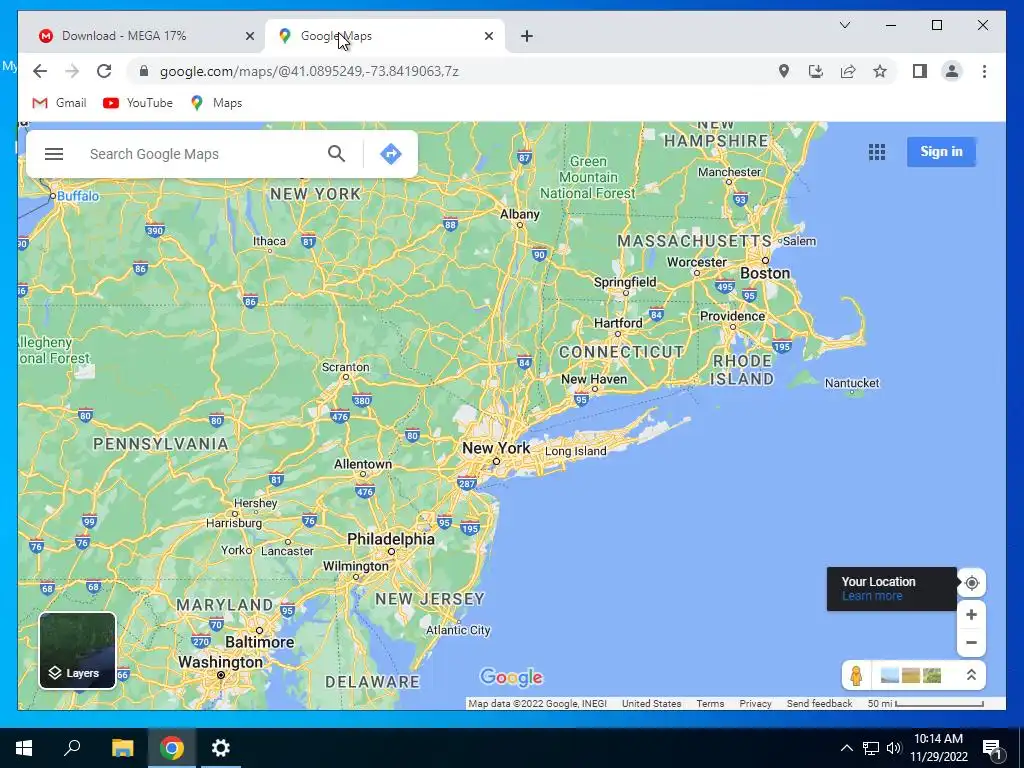Open the Google Maps hamburger menu
The height and width of the screenshot is (768, 1024).
coord(54,154)
